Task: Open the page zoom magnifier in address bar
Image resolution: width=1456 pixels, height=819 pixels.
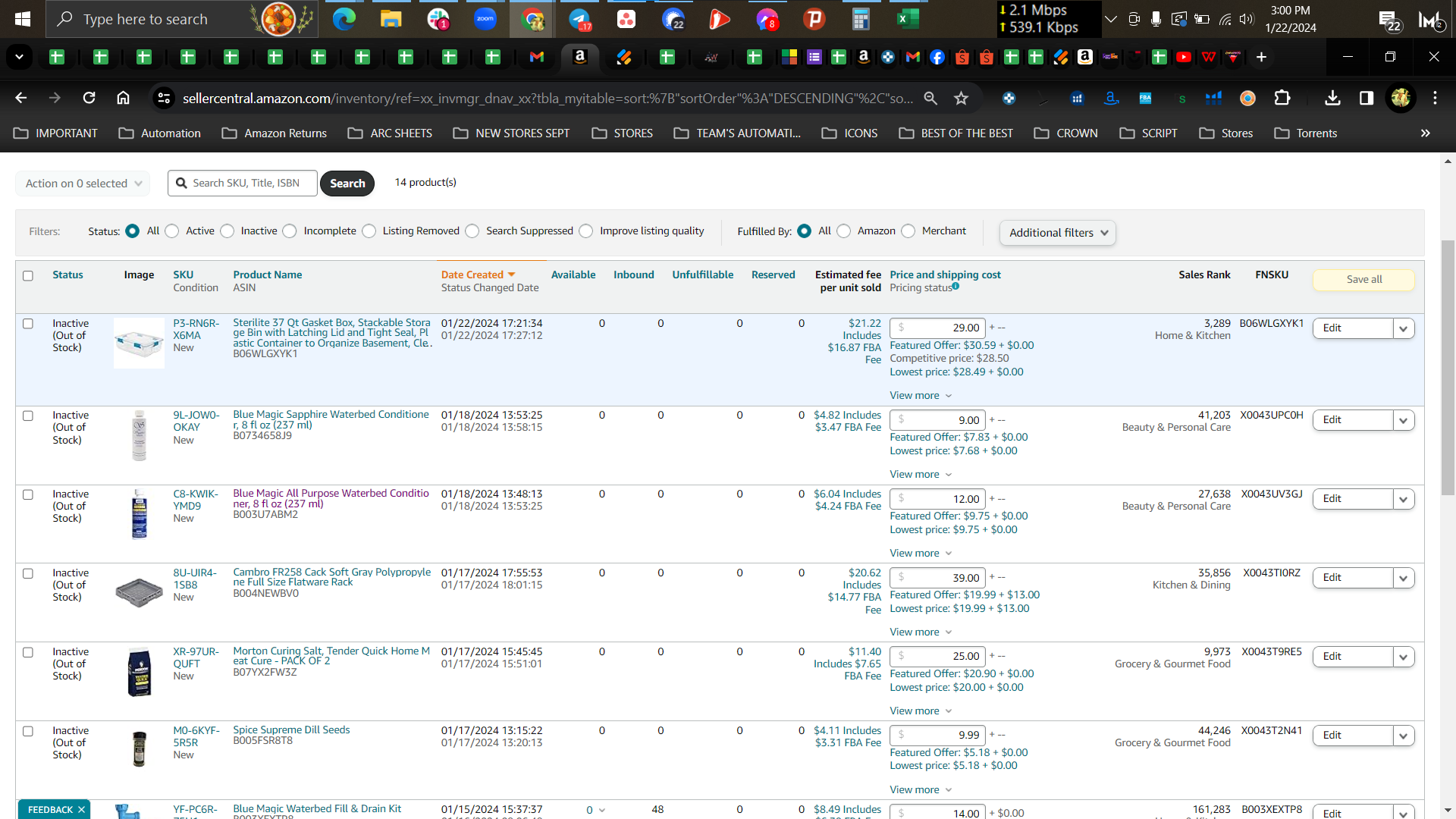Action: point(930,98)
